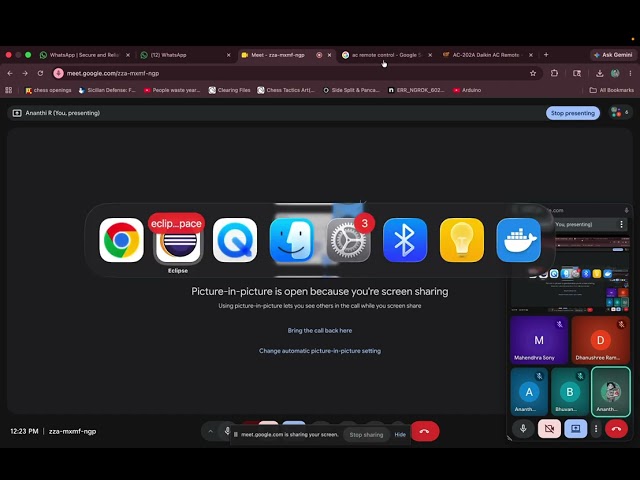Select Eclipse in the app switcher
The height and width of the screenshot is (480, 640).
tap(178, 242)
